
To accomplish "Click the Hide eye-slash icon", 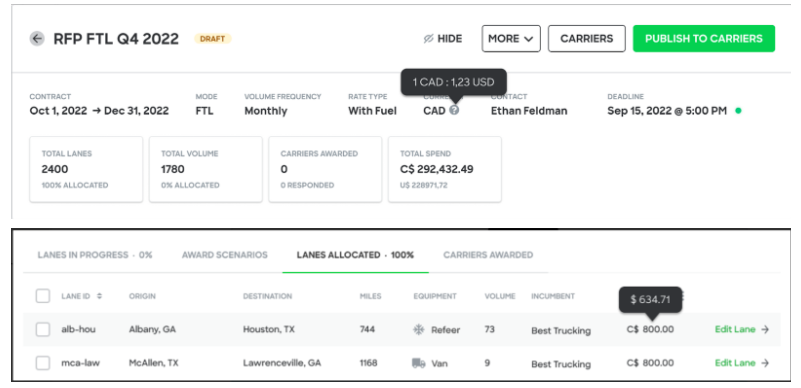I will [429, 39].
